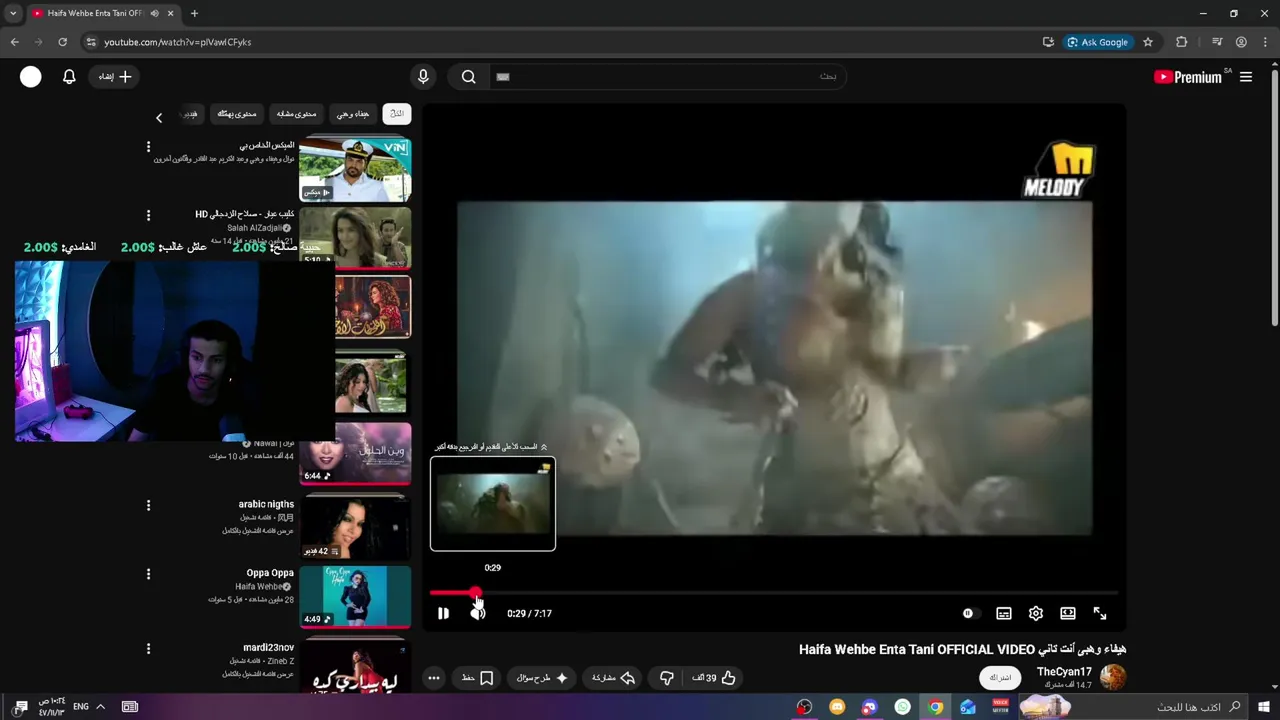Open the thumbnail with the 6:44 duration

click(355, 453)
